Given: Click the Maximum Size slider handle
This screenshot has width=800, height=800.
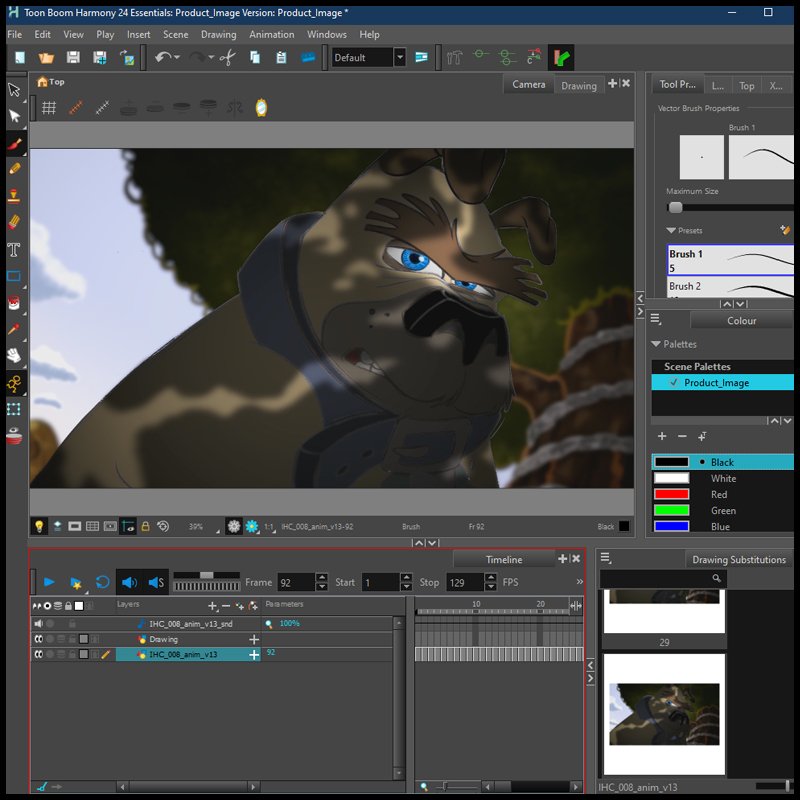Looking at the screenshot, I should pyautogui.click(x=675, y=207).
